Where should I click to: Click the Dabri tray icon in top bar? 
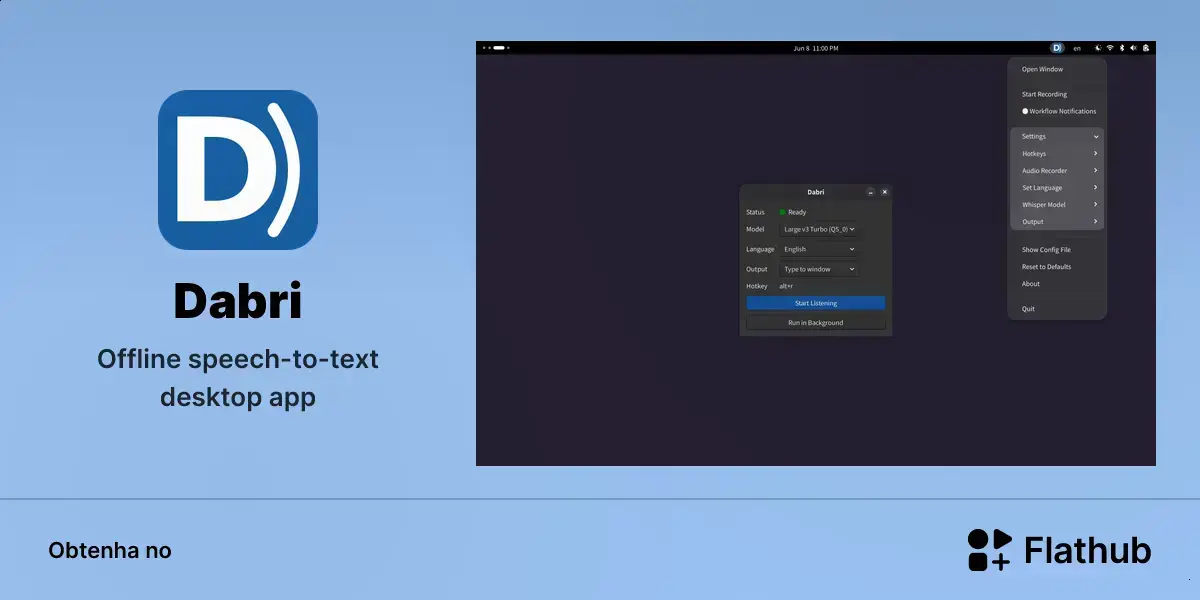(1057, 48)
